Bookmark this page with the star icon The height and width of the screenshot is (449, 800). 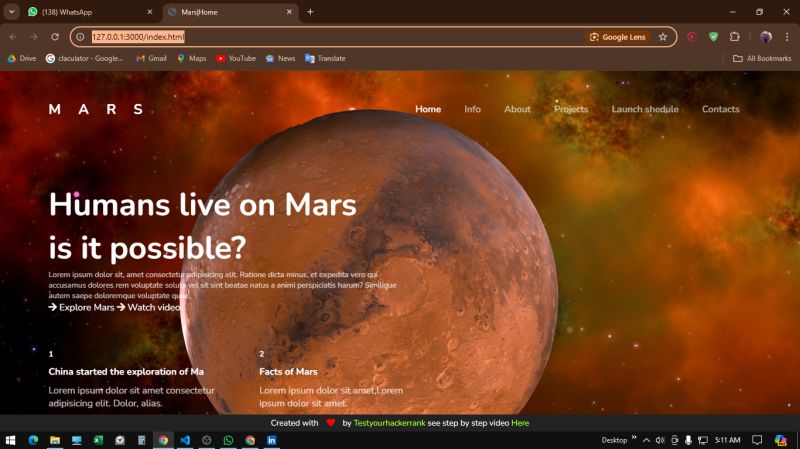(x=663, y=37)
